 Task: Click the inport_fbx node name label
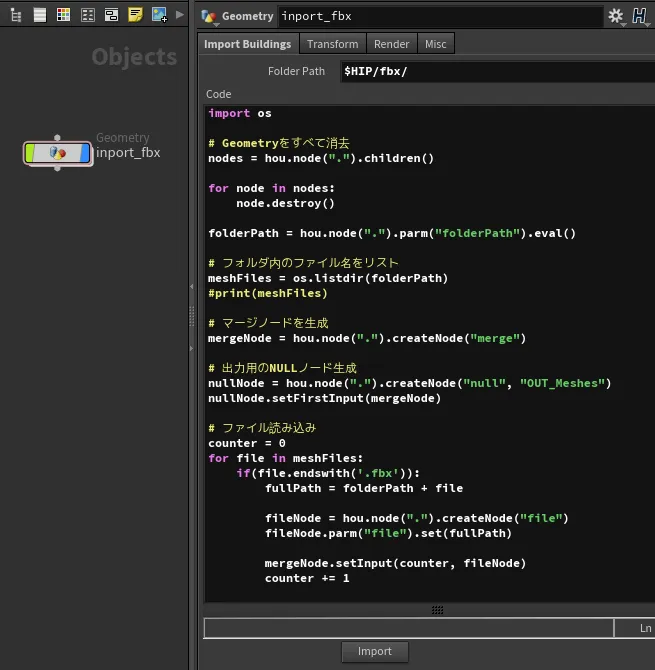[x=128, y=153]
